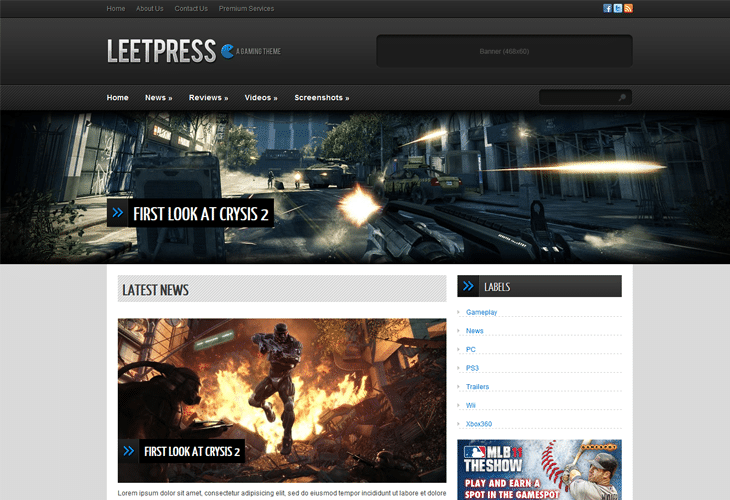The image size is (730, 500).
Task: Click the search magnifier icon
Action: click(x=622, y=97)
